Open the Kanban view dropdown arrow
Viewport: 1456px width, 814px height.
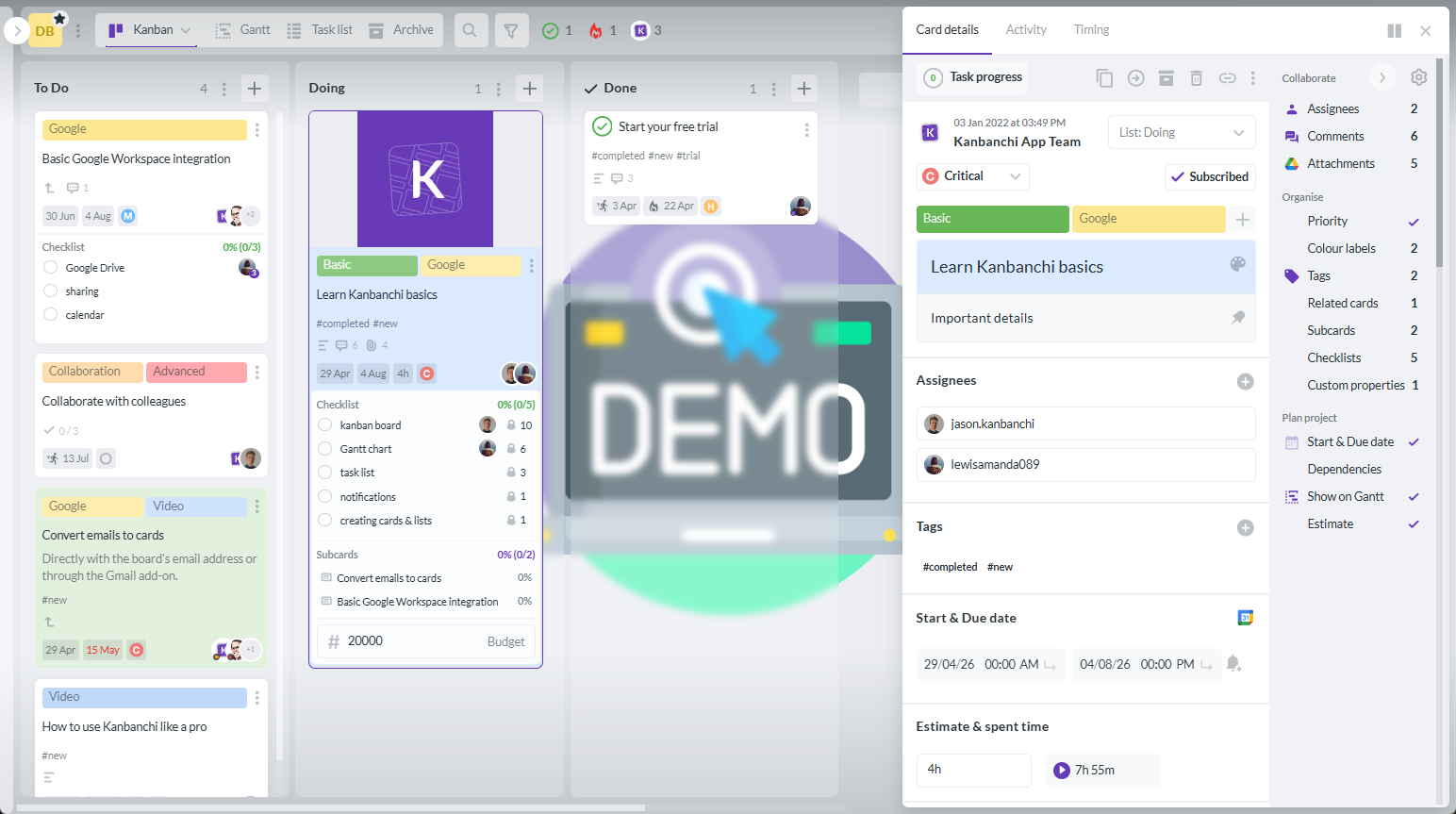pos(186,30)
